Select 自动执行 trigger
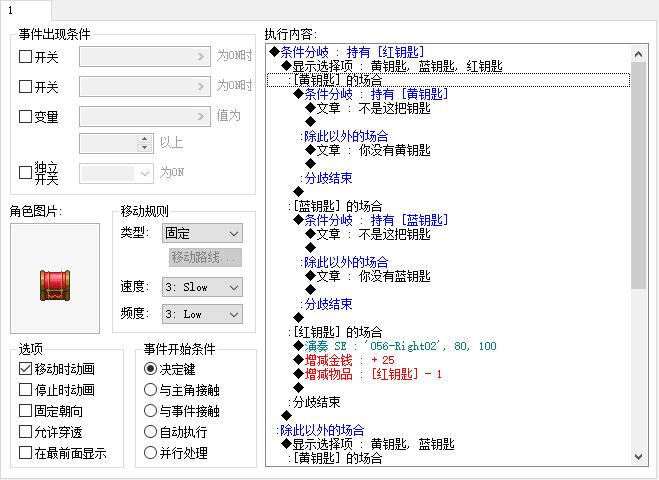 click(150, 432)
